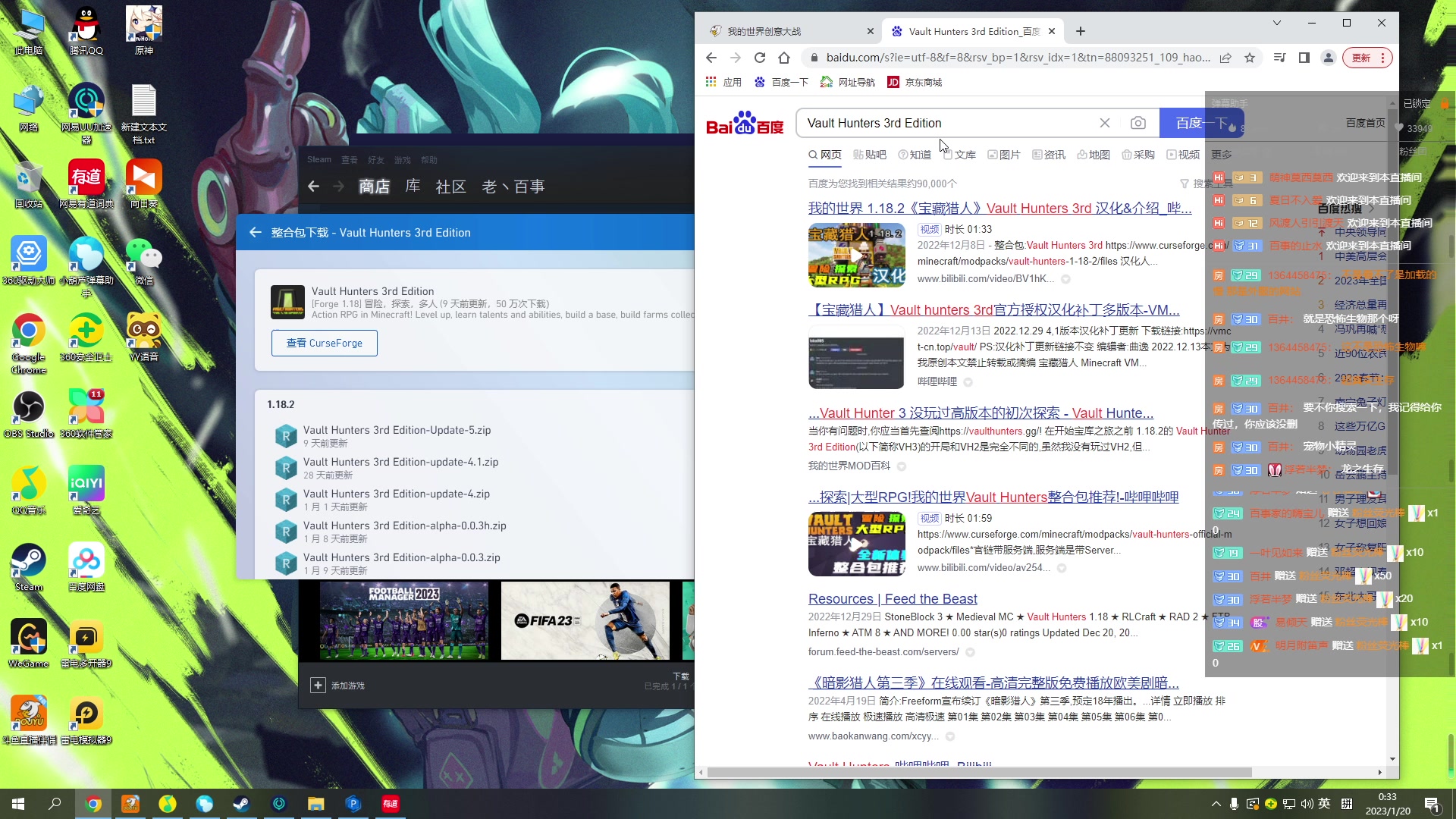Open the QQ音乐 desktop icon

[x=29, y=490]
